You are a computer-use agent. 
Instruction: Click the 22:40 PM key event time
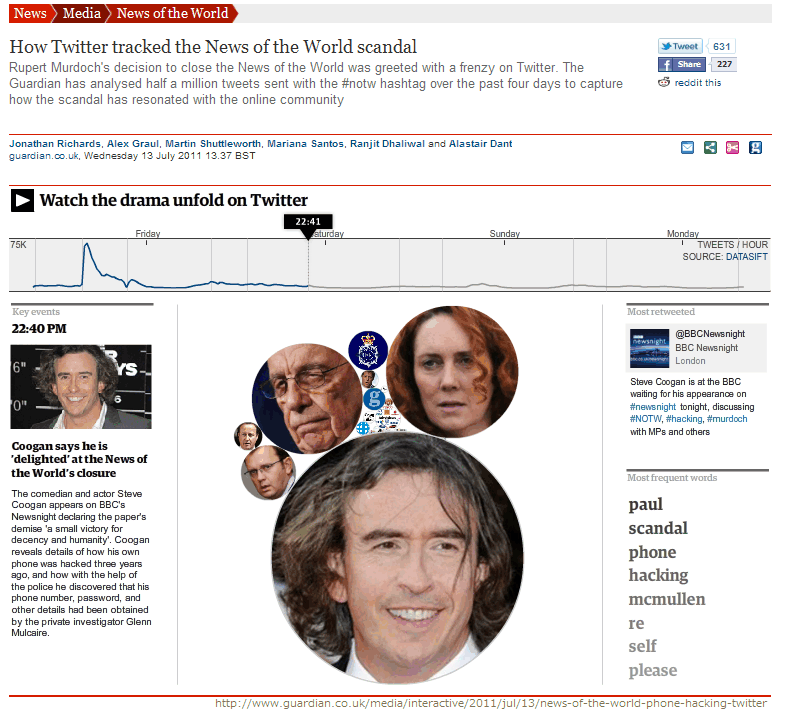[39, 329]
